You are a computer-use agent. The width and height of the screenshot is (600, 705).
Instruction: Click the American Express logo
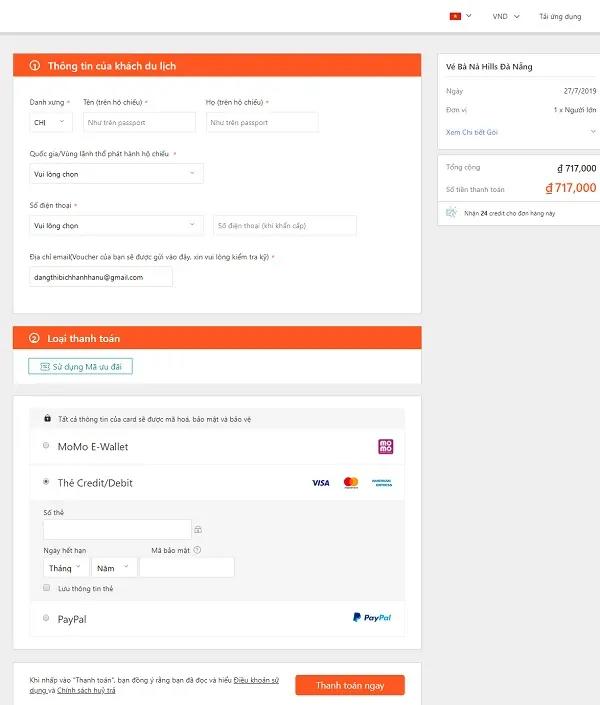tap(382, 483)
